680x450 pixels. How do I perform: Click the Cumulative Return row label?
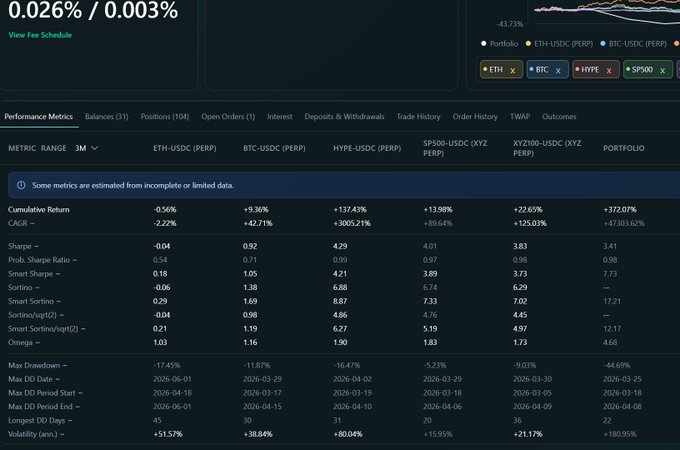(x=39, y=209)
